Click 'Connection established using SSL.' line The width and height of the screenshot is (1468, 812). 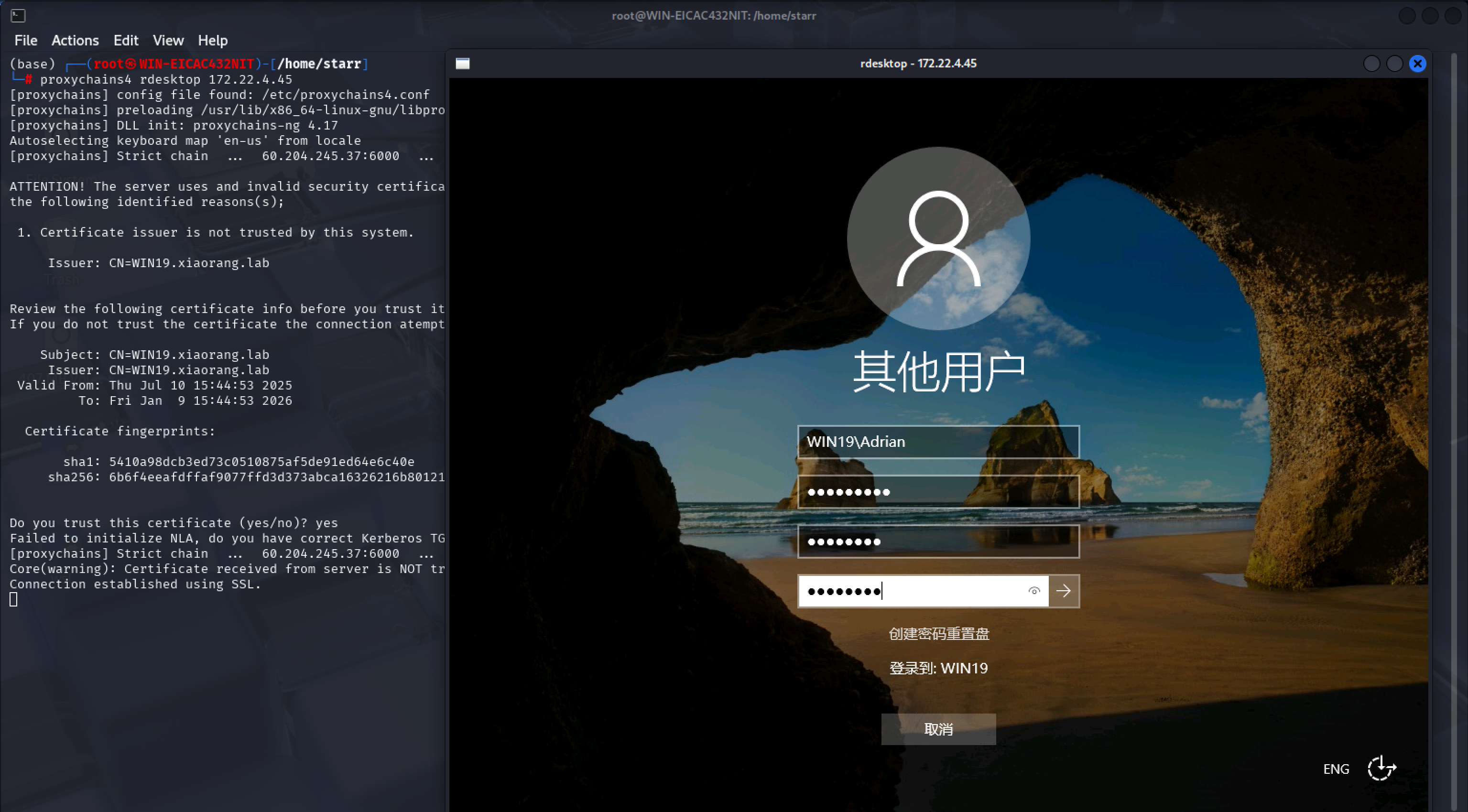(x=135, y=584)
